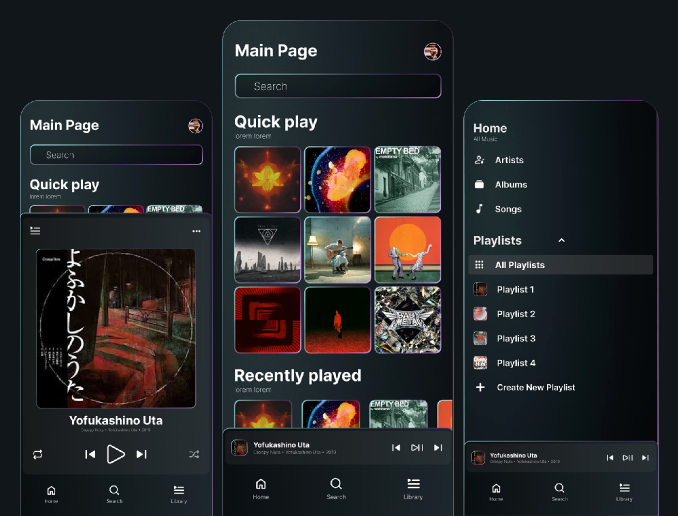
Task: Open the red spiral squares album cover
Action: point(268,320)
